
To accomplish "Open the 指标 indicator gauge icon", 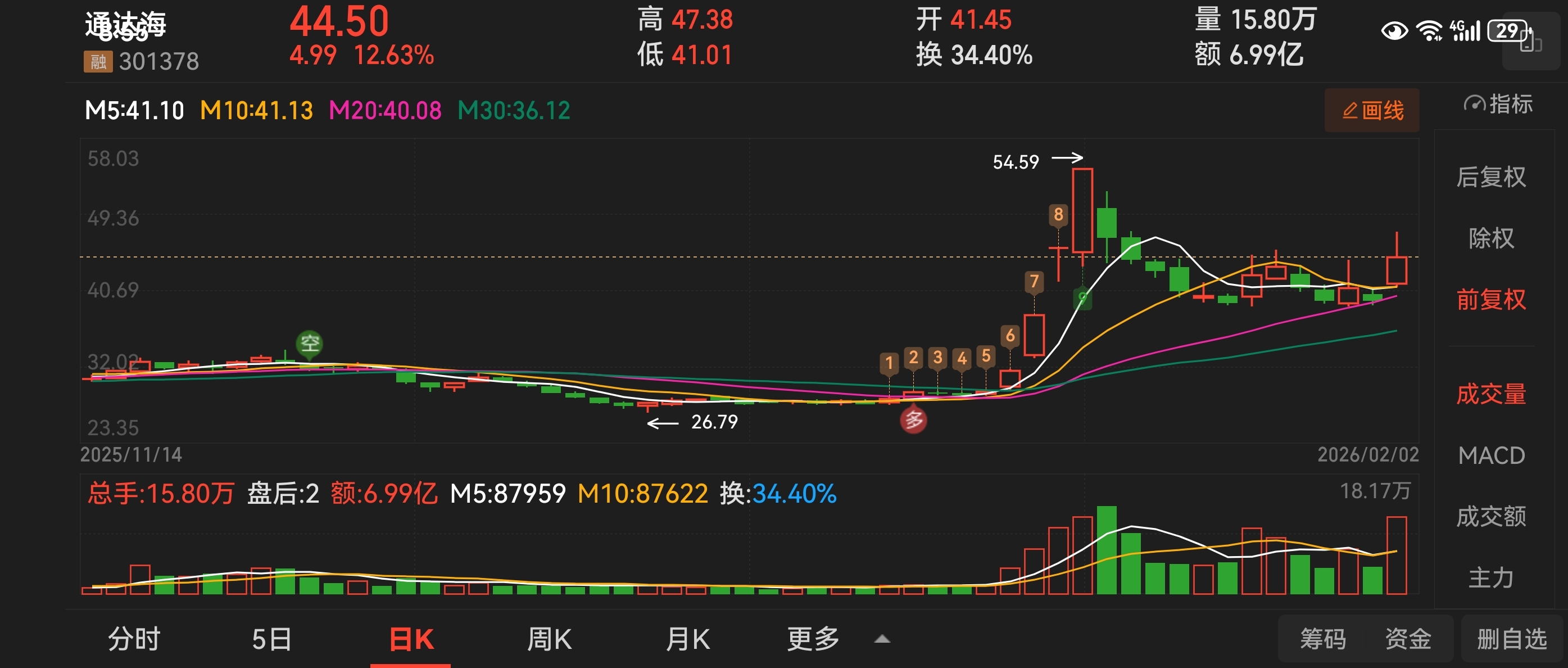I will point(1474,104).
